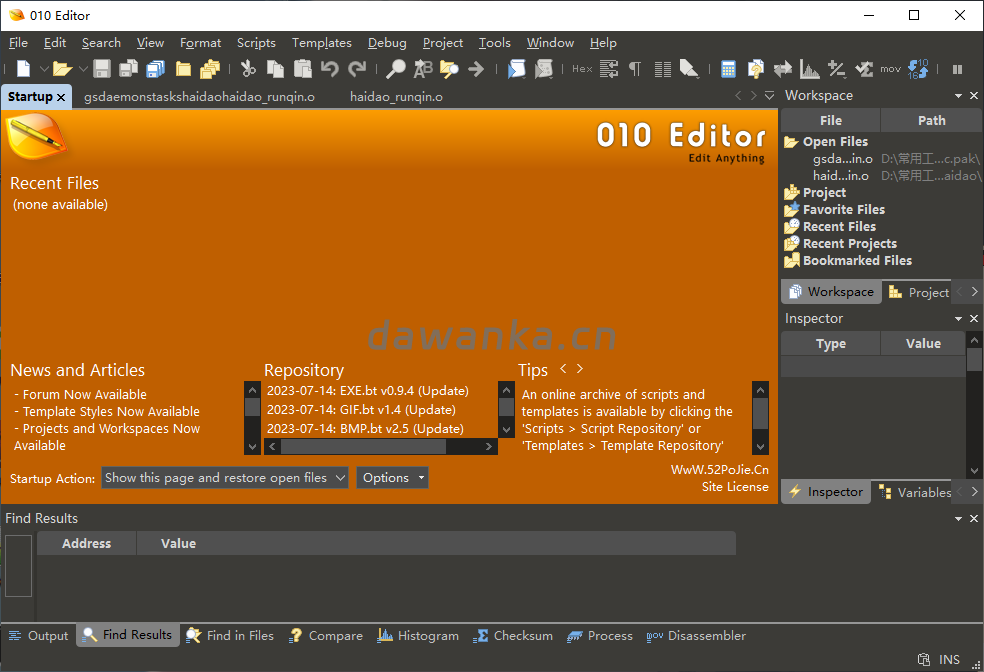Viewport: 984px width, 672px height.
Task: Click the Replace A-B icon
Action: [423, 68]
